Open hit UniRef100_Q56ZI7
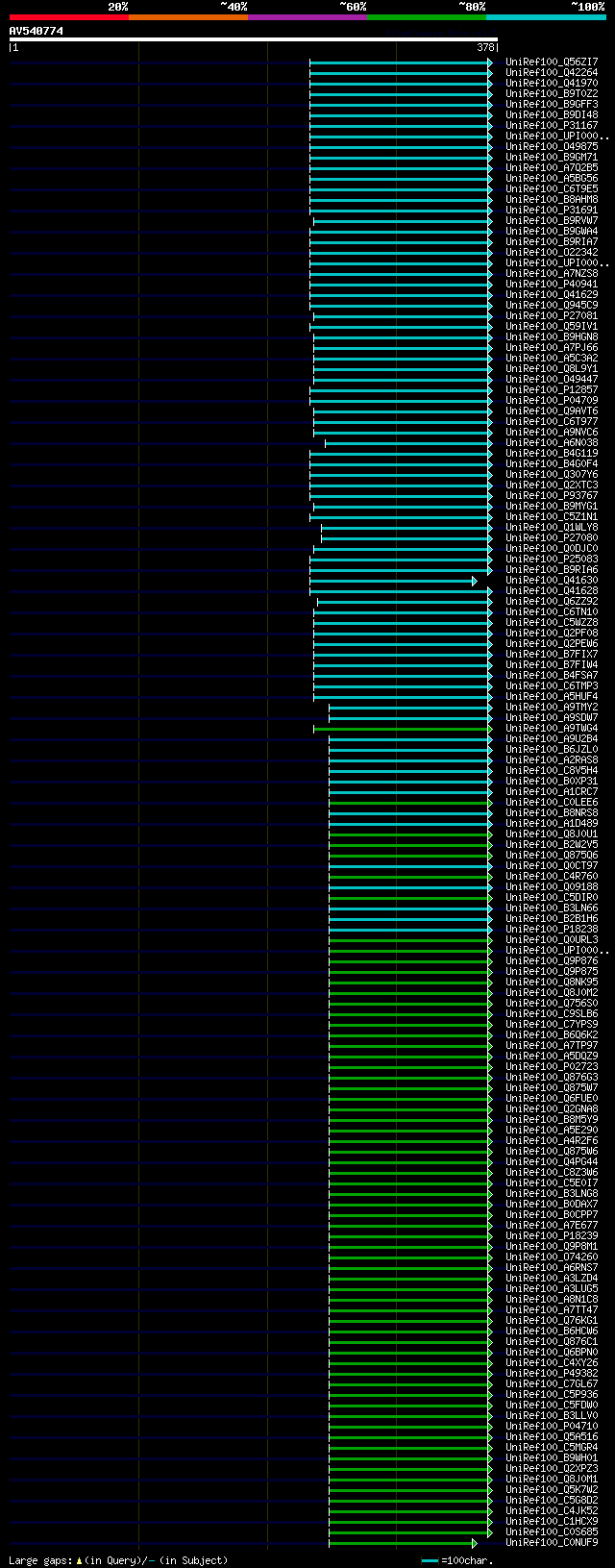 pos(552,62)
